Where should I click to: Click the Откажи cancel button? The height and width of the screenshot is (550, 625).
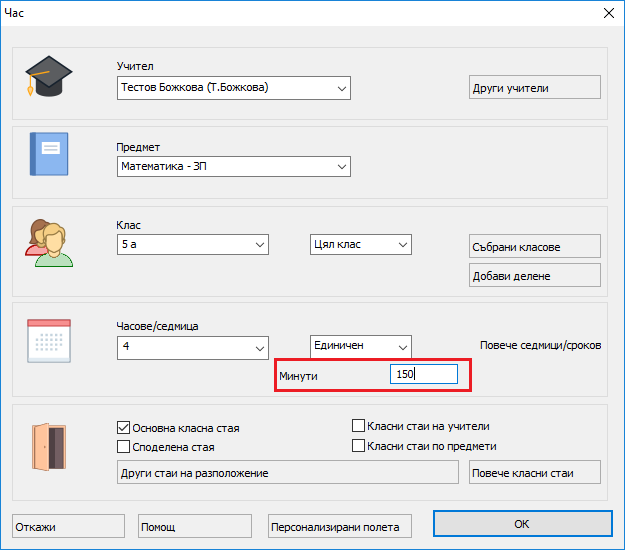(69, 526)
